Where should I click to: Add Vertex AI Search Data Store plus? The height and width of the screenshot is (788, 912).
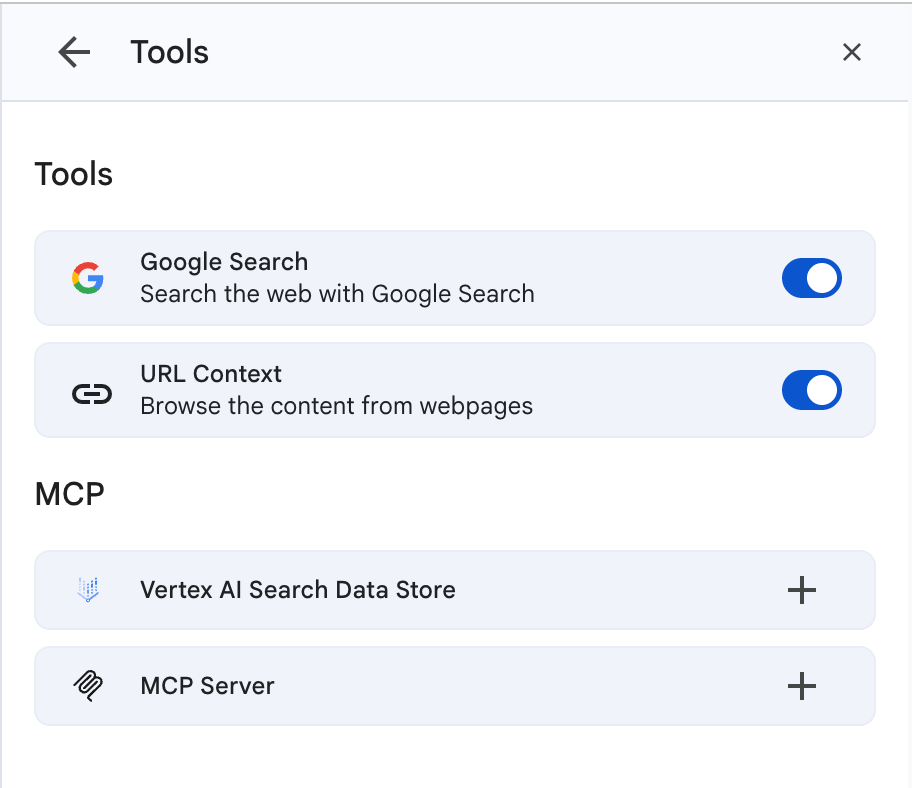(801, 590)
